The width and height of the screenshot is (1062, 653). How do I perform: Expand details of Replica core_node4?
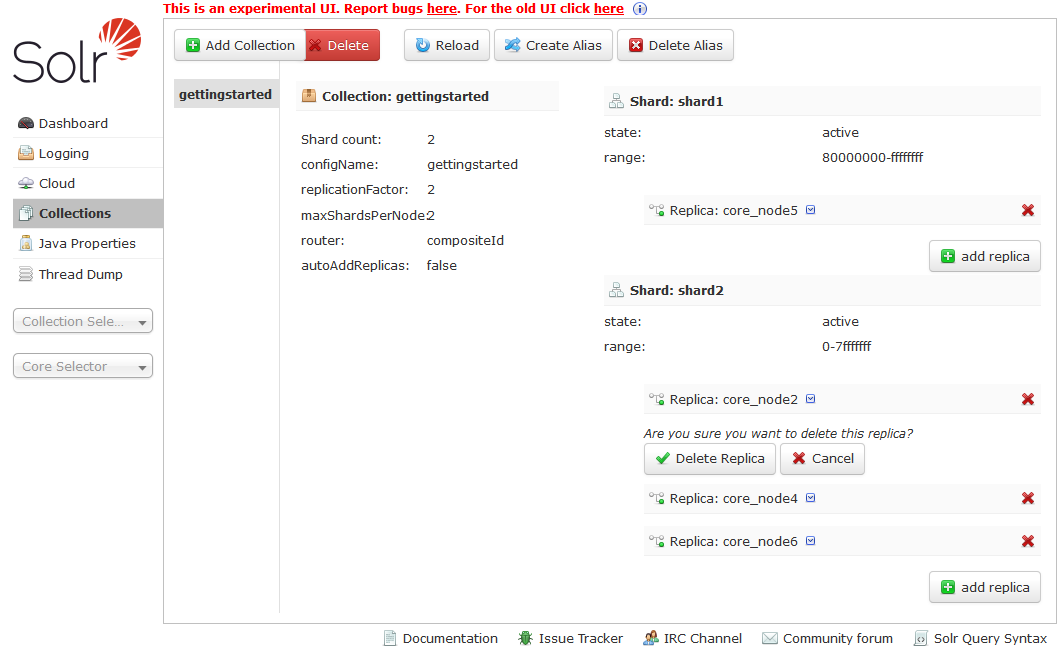coord(811,498)
